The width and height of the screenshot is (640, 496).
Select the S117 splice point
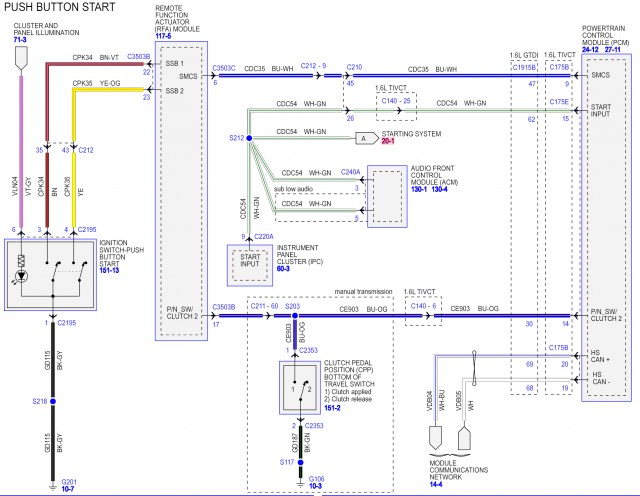tap(300, 462)
